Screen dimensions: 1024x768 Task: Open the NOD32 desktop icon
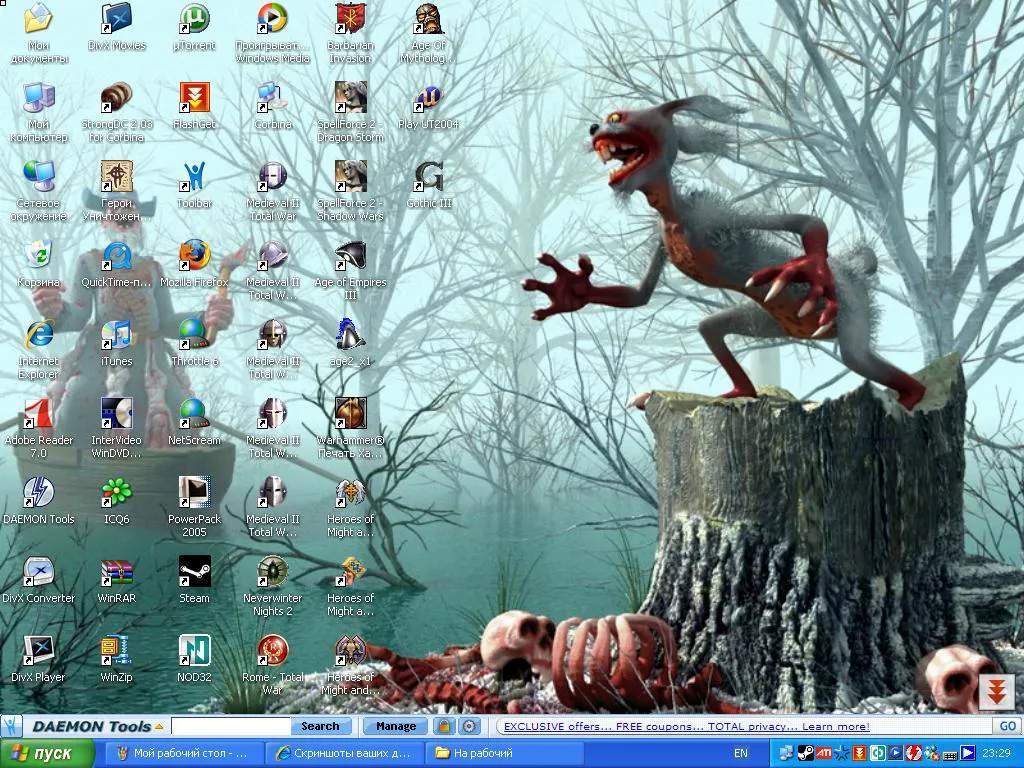[195, 658]
